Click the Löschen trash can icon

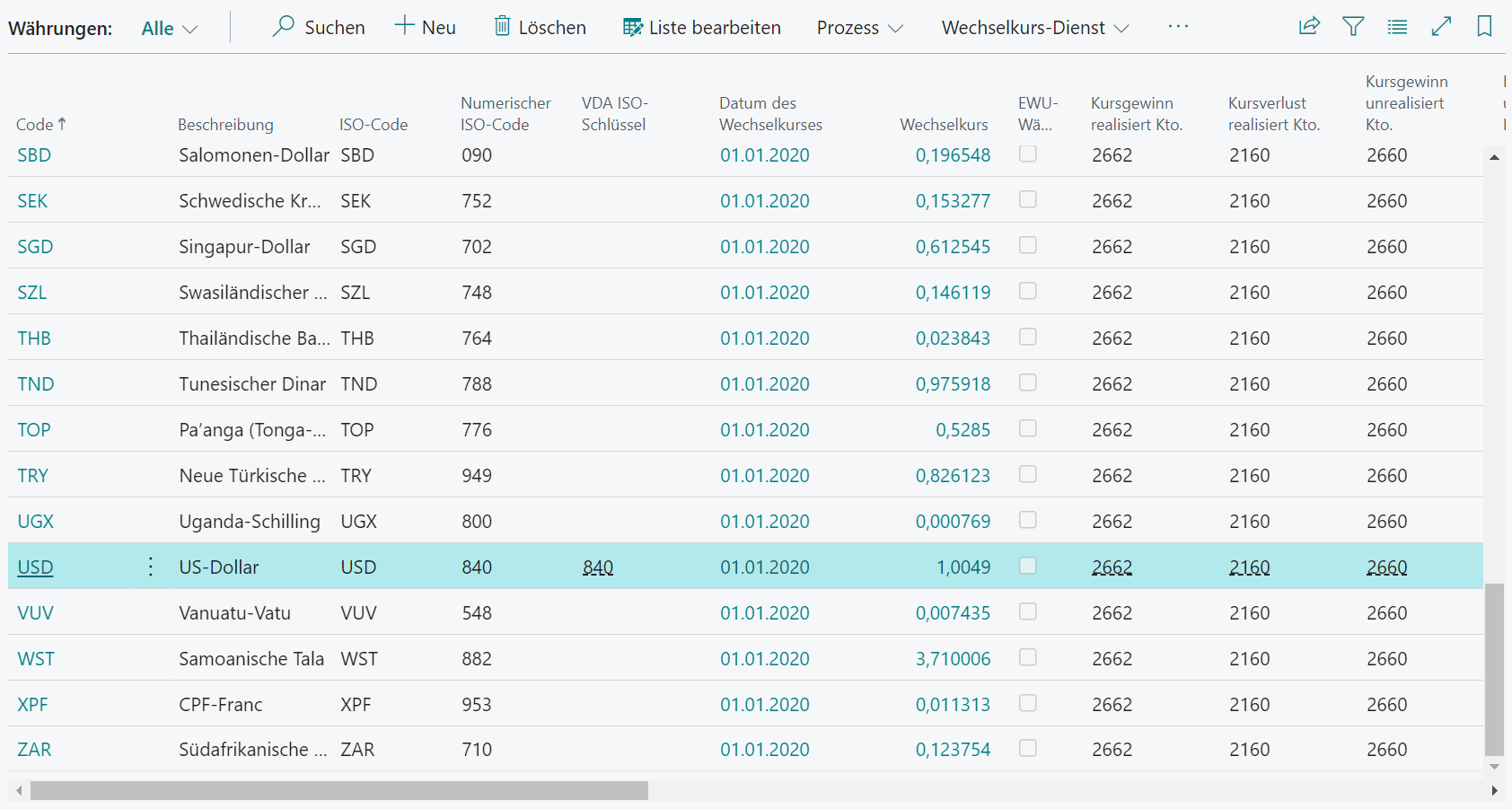(x=503, y=26)
